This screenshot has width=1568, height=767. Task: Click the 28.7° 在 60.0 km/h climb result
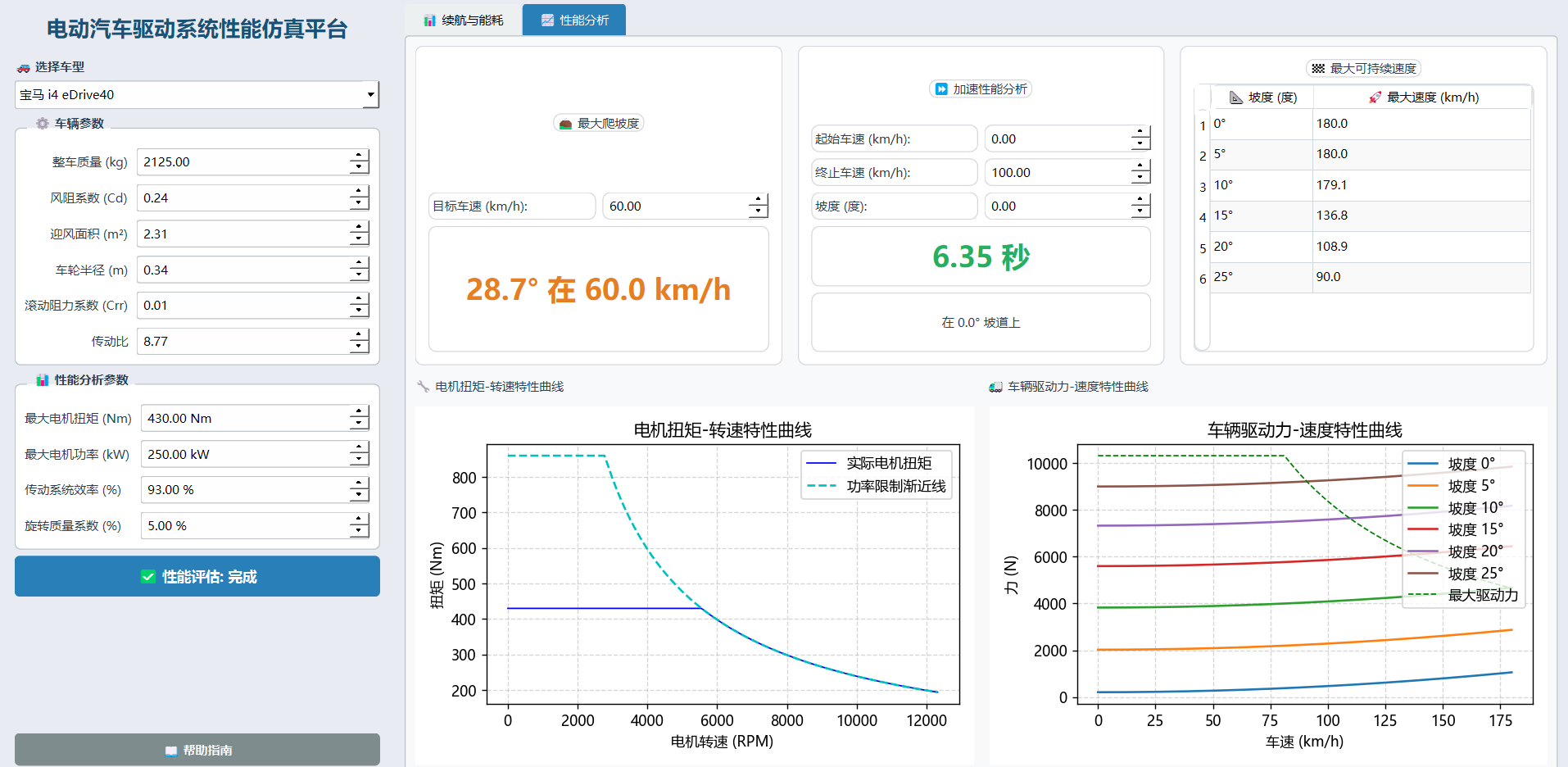pyautogui.click(x=598, y=290)
